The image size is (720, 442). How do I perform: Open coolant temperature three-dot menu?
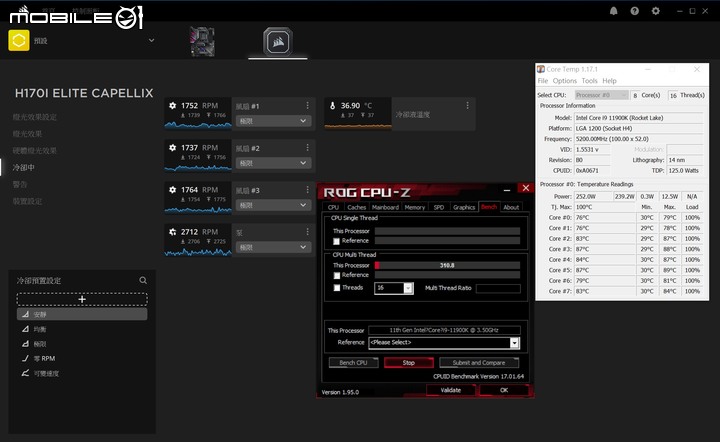(467, 106)
